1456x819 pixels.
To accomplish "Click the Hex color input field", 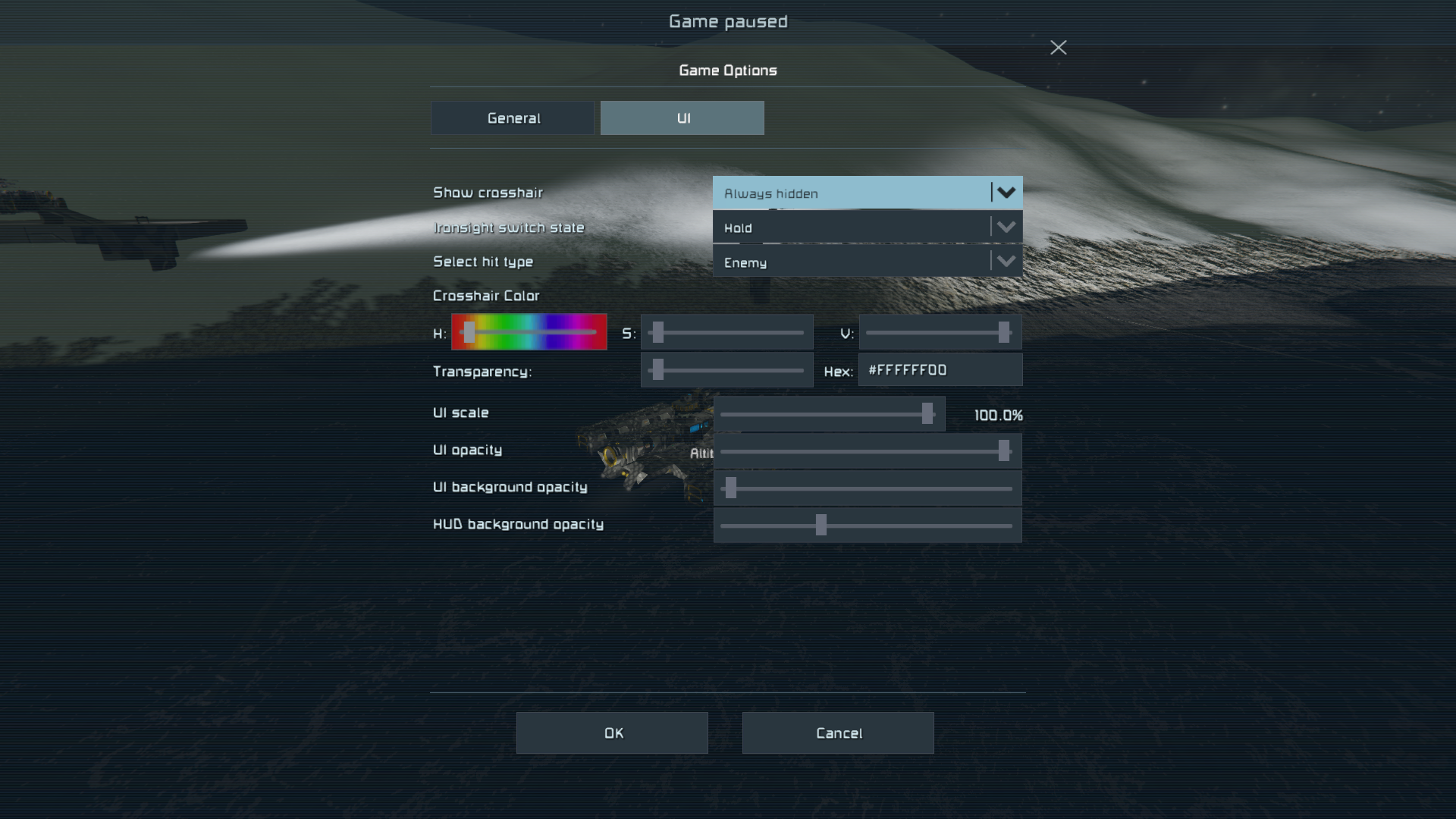I will [940, 370].
